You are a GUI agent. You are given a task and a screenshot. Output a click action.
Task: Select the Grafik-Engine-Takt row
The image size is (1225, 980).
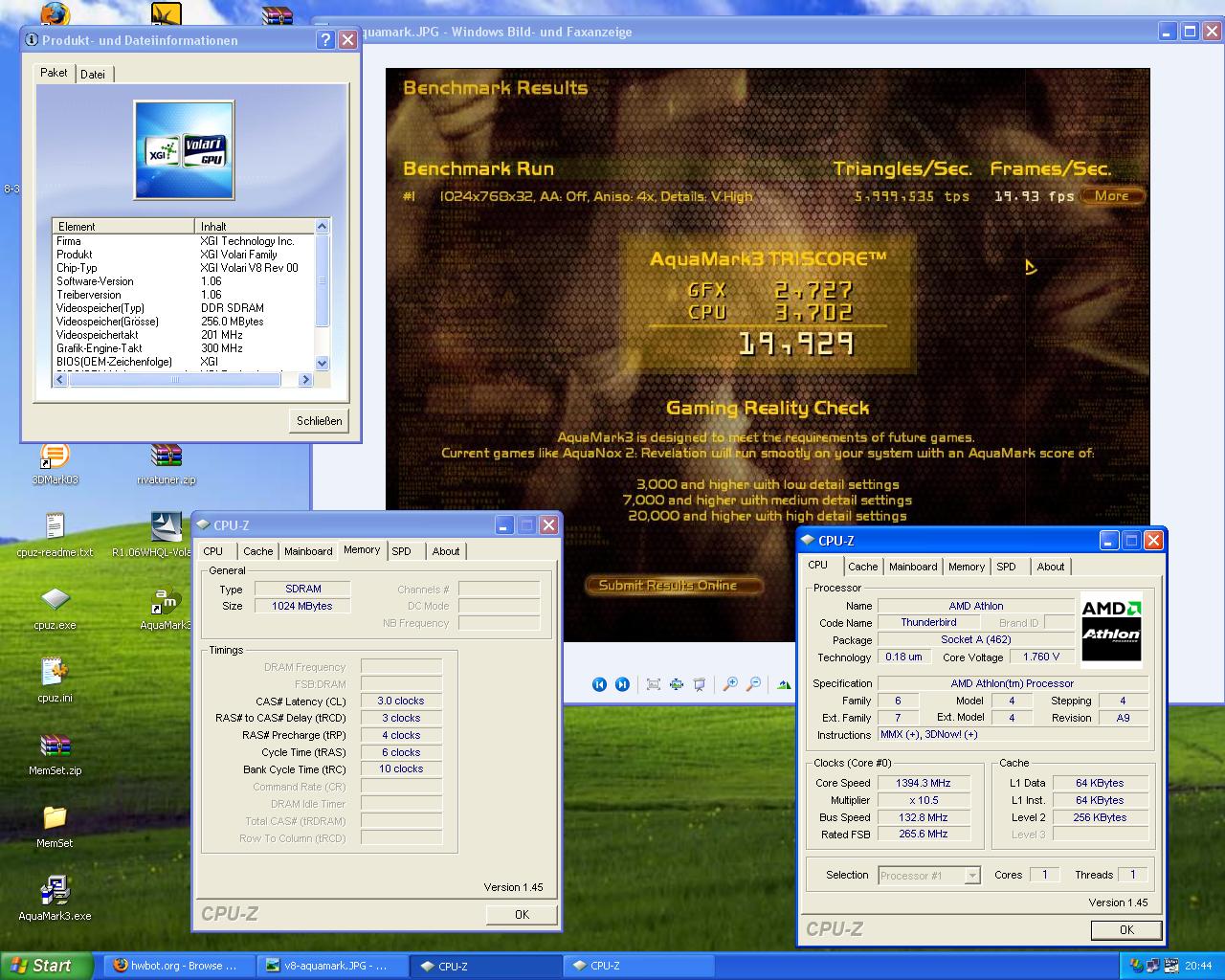coord(184,348)
